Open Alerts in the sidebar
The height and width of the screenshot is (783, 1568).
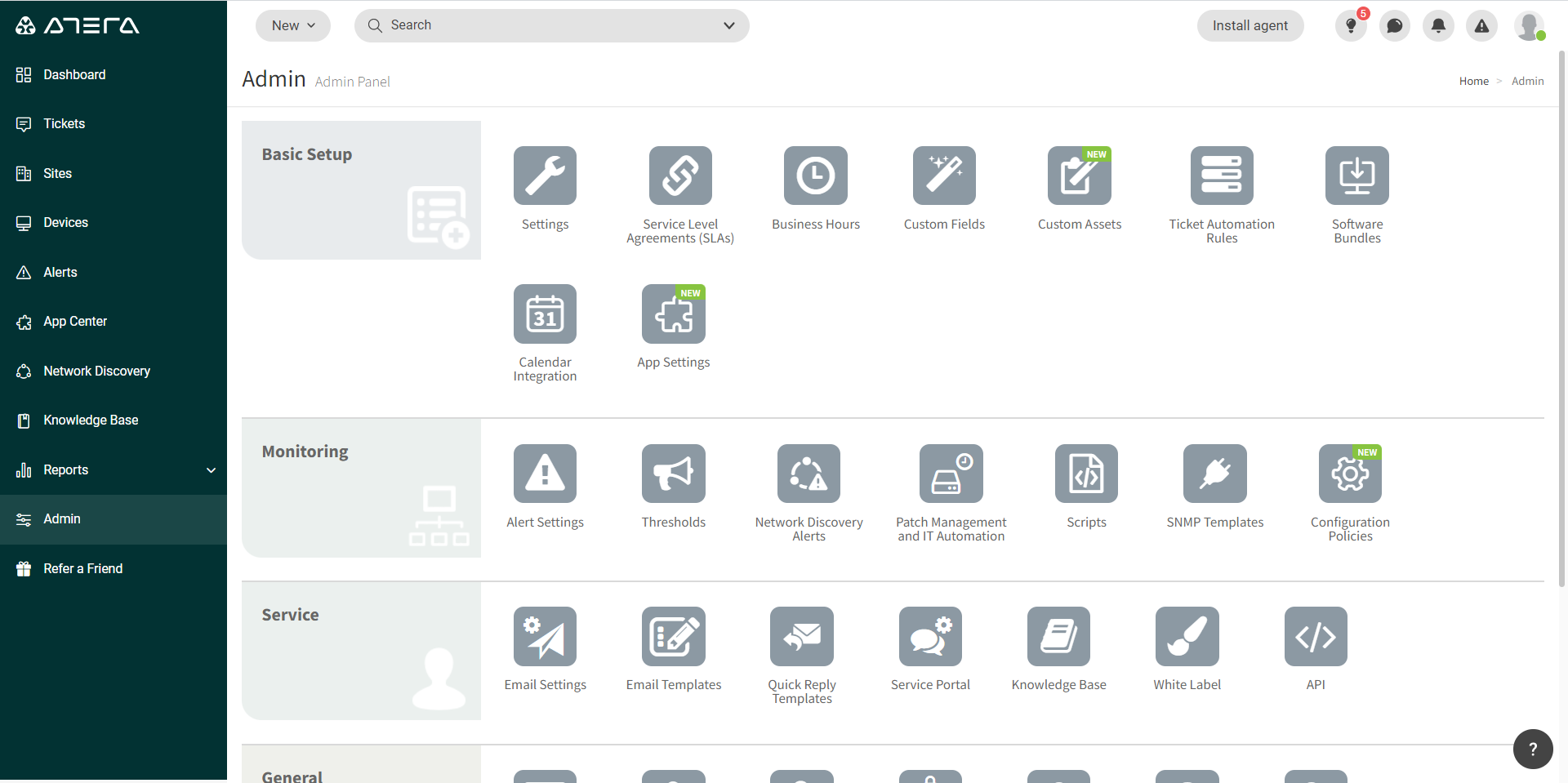click(114, 272)
